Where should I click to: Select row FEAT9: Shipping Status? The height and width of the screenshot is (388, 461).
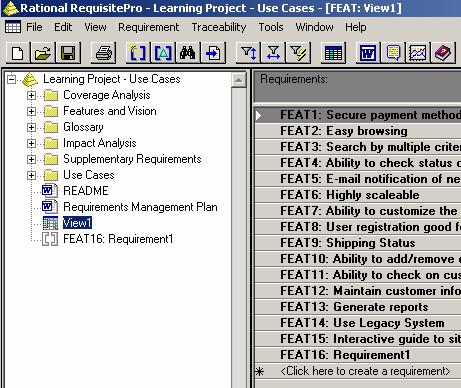[x=358, y=243]
